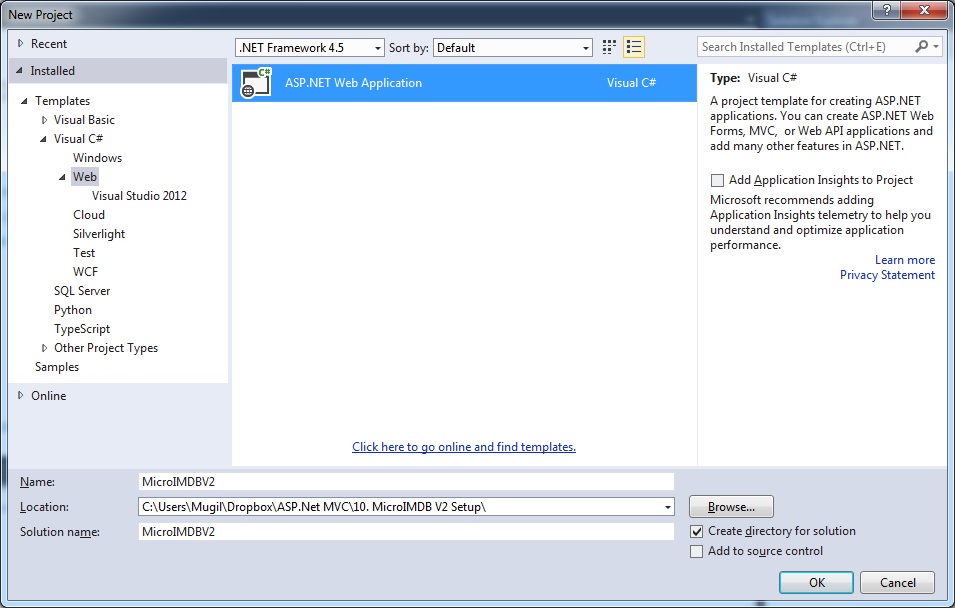Image resolution: width=955 pixels, height=608 pixels.
Task: Click the ASP.NET Web Application template icon
Action: pos(256,82)
